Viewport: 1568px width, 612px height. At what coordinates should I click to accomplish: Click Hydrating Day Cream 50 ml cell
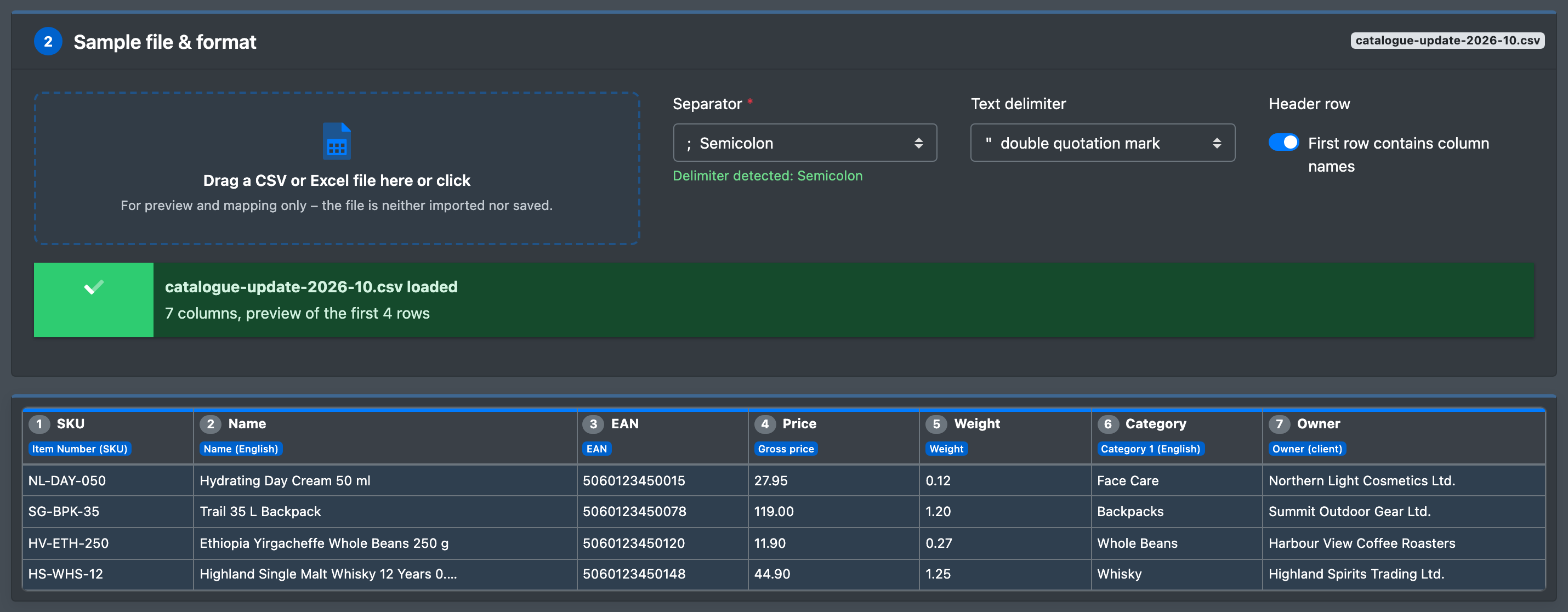coord(385,480)
